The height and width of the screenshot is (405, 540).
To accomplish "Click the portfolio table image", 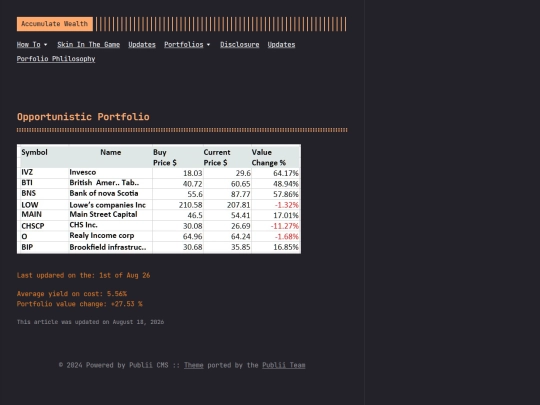I will [x=159, y=199].
